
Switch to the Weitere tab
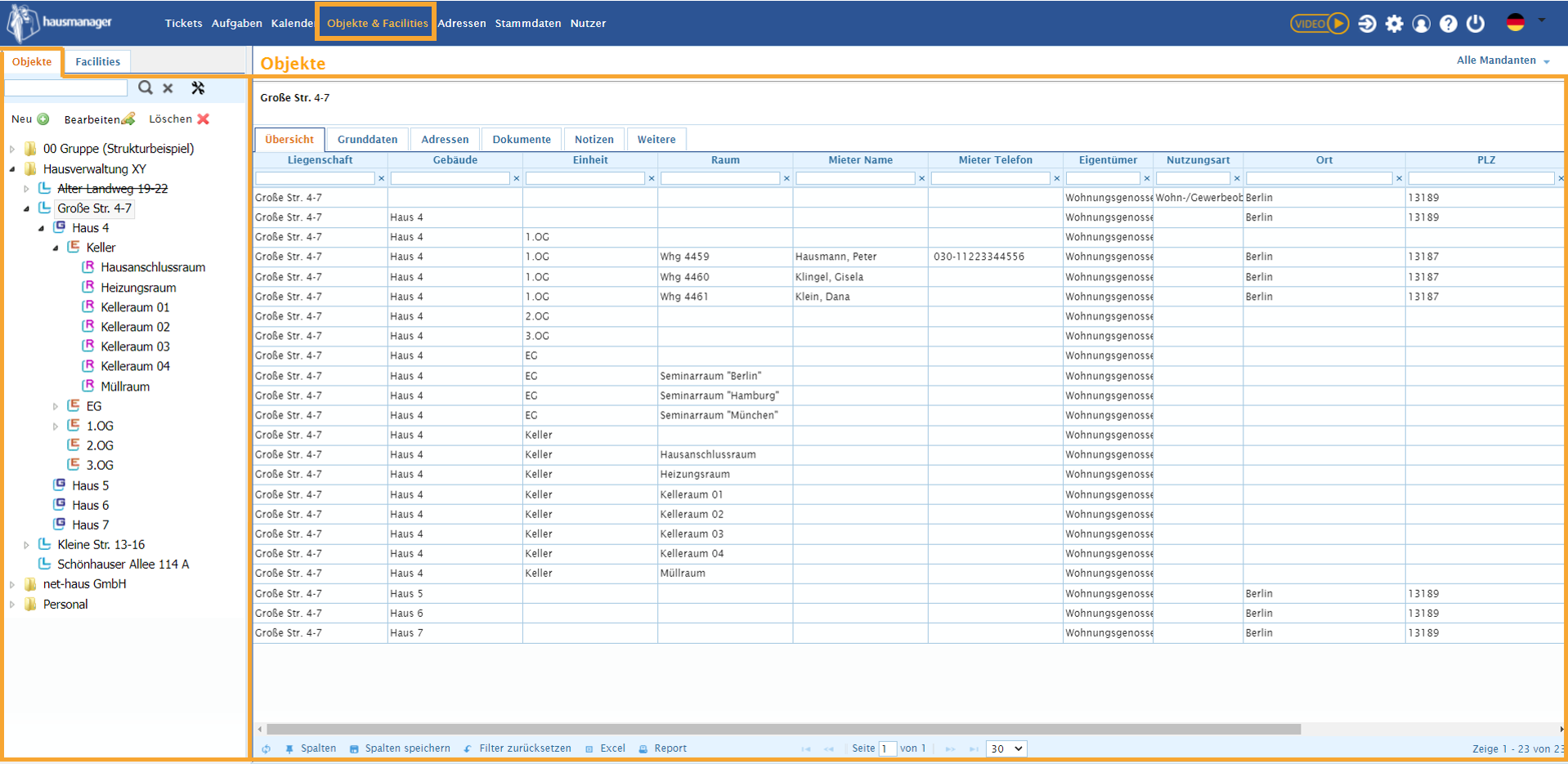pos(656,140)
